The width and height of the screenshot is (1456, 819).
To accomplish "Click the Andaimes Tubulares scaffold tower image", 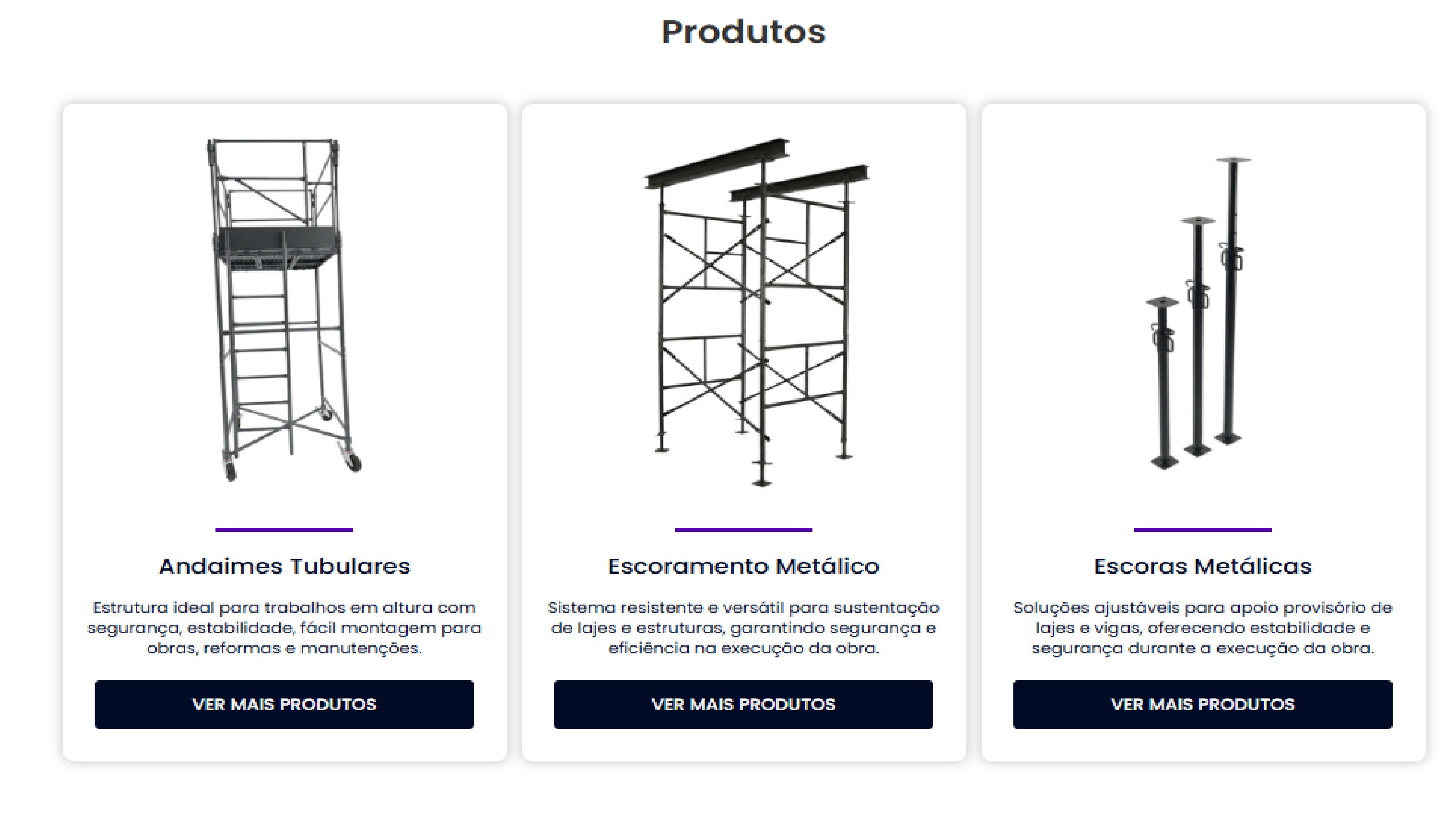I will (x=284, y=310).
